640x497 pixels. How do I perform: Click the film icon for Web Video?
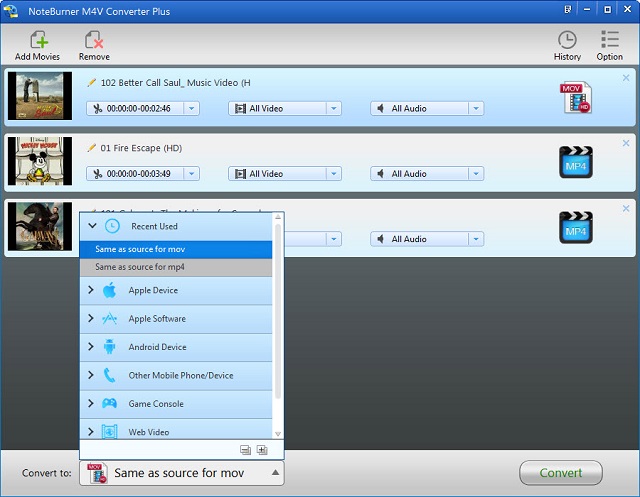109,431
